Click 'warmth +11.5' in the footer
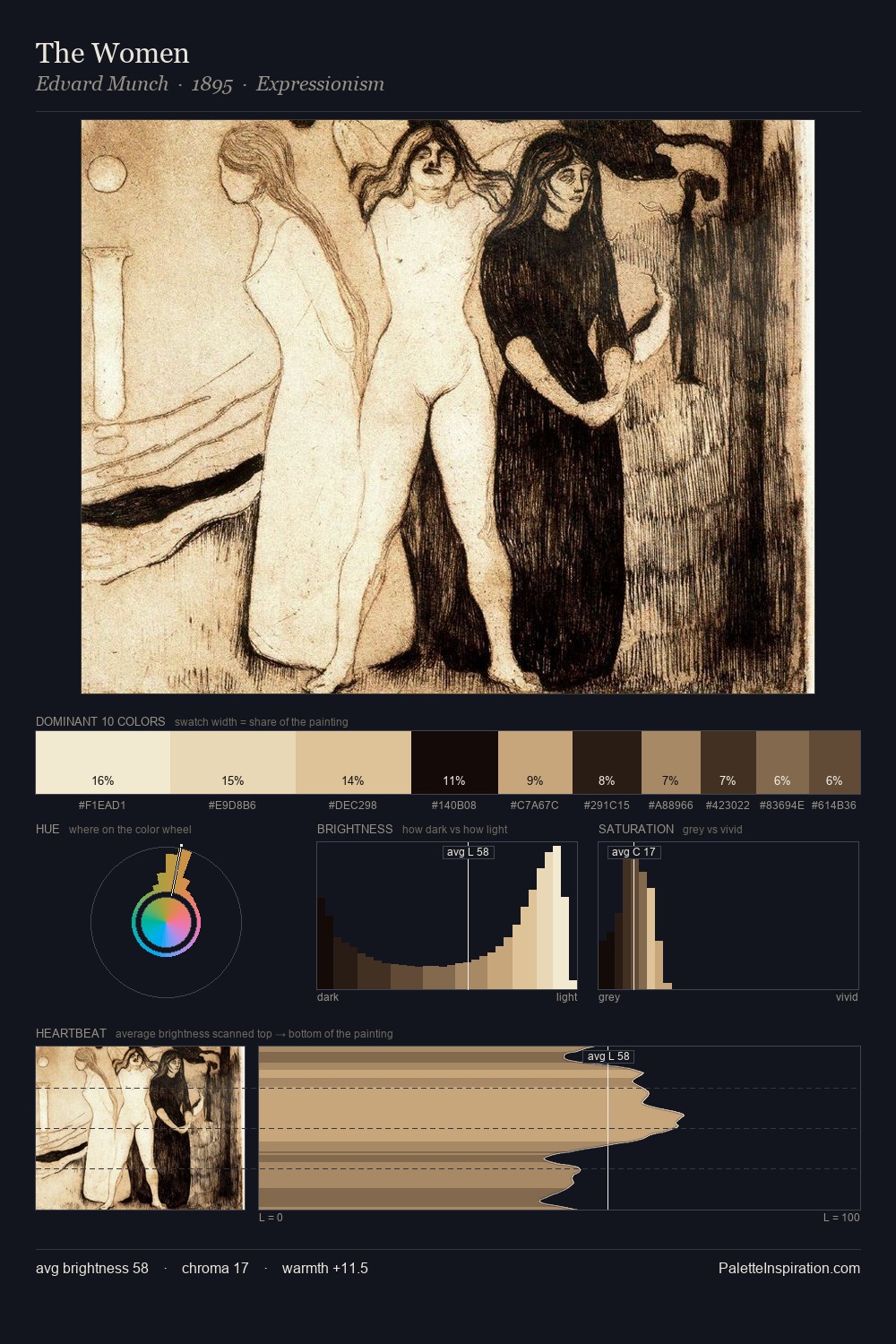This screenshot has height=1344, width=896. pos(325,1268)
